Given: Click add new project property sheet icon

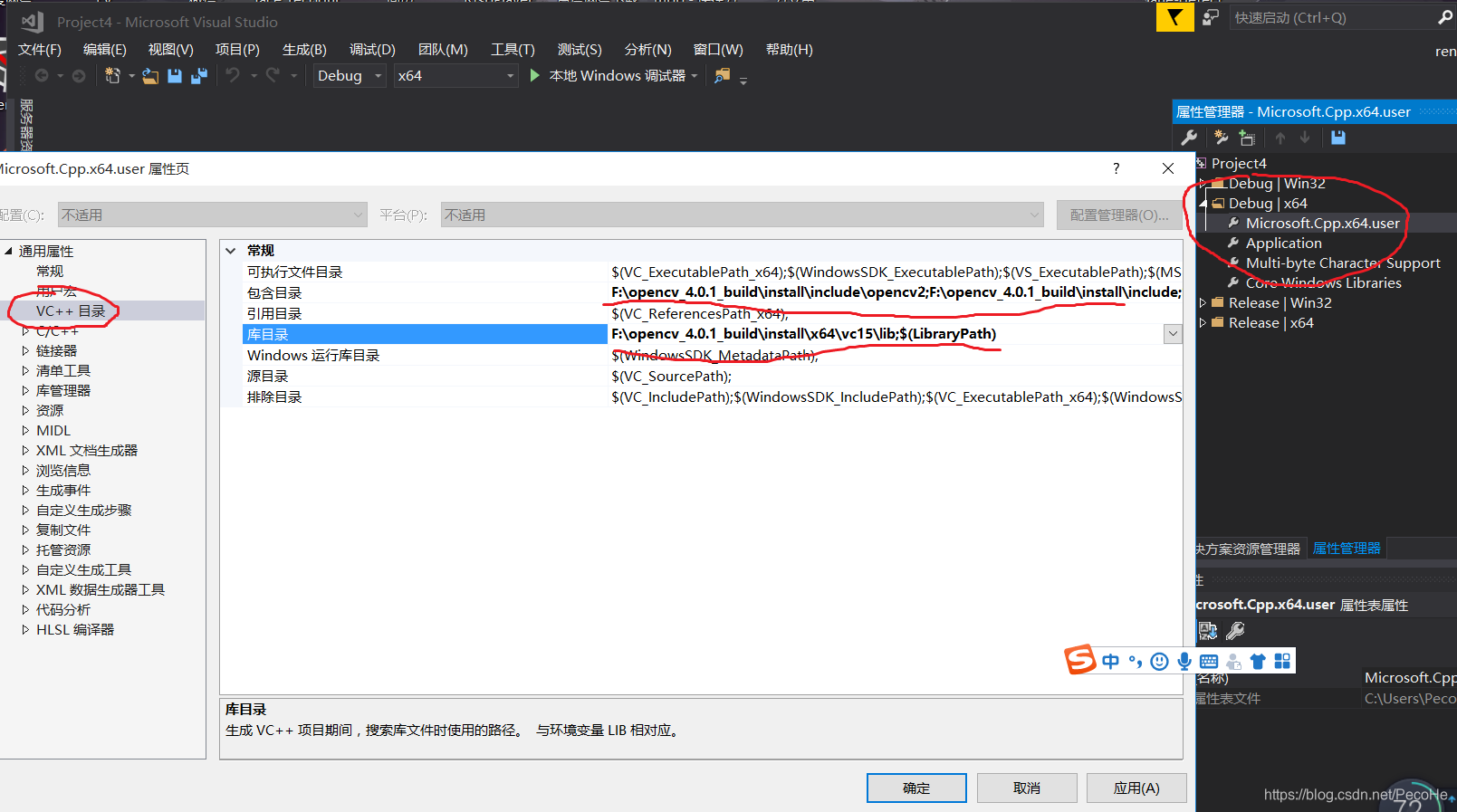Looking at the screenshot, I should pyautogui.click(x=1222, y=138).
